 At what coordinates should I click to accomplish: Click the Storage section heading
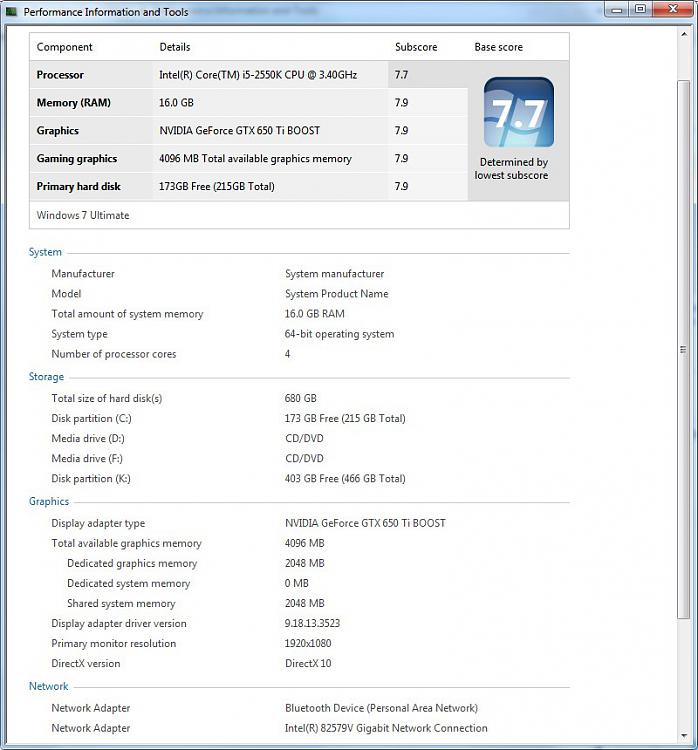[46, 376]
